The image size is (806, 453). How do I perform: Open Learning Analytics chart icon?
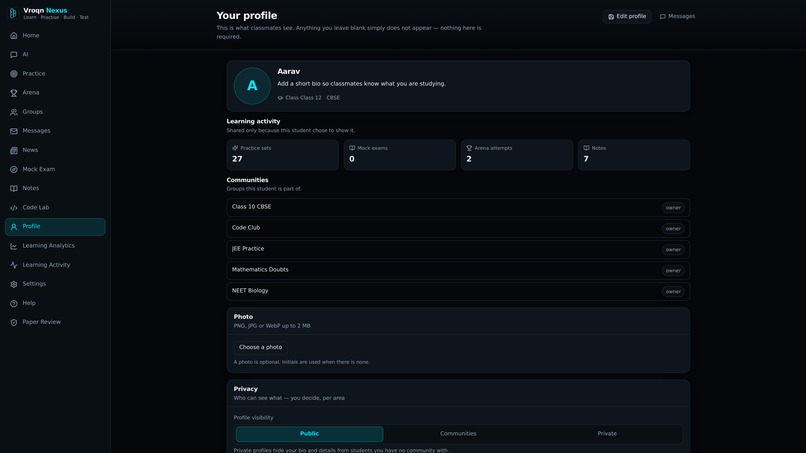14,246
